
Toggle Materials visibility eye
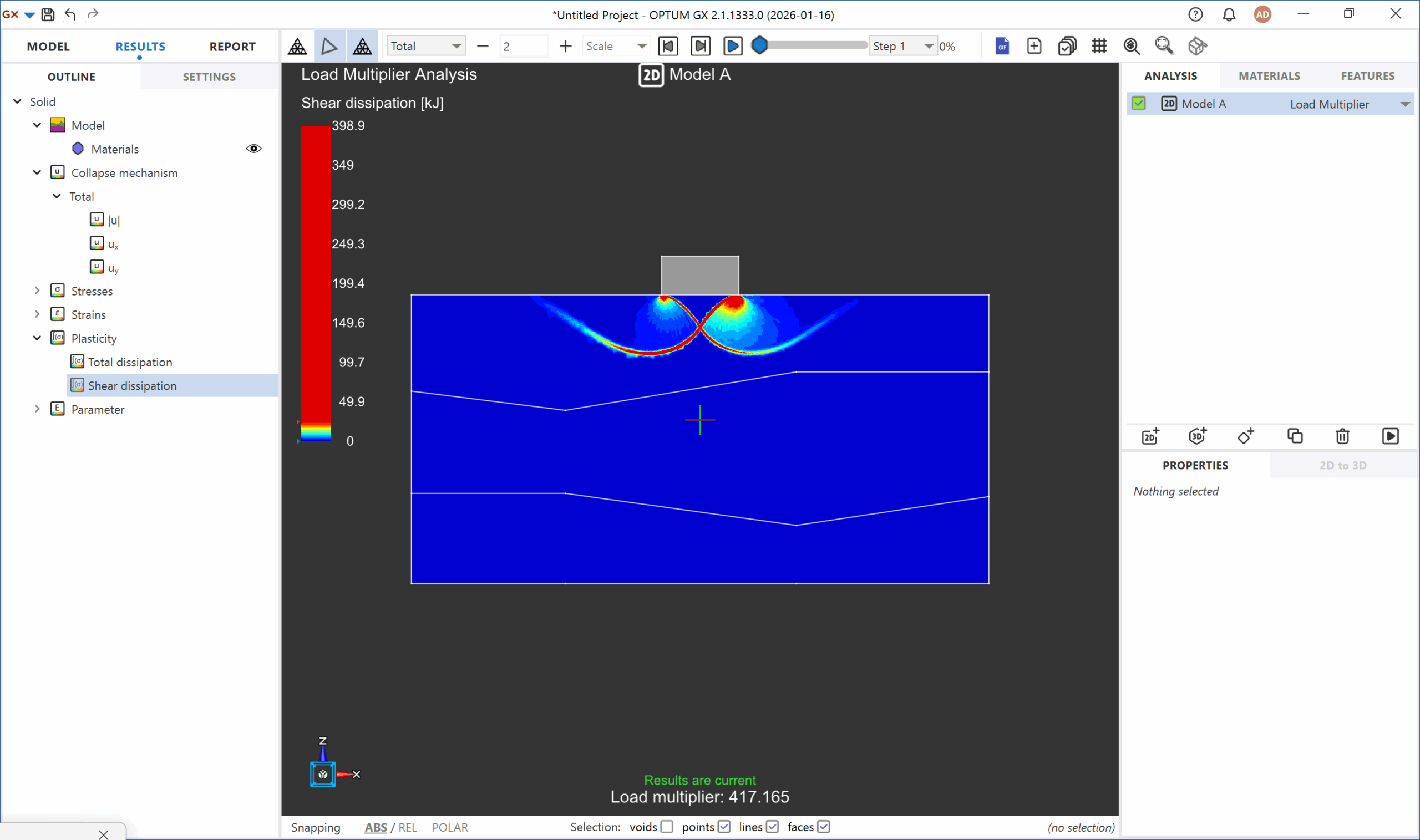pos(253,149)
